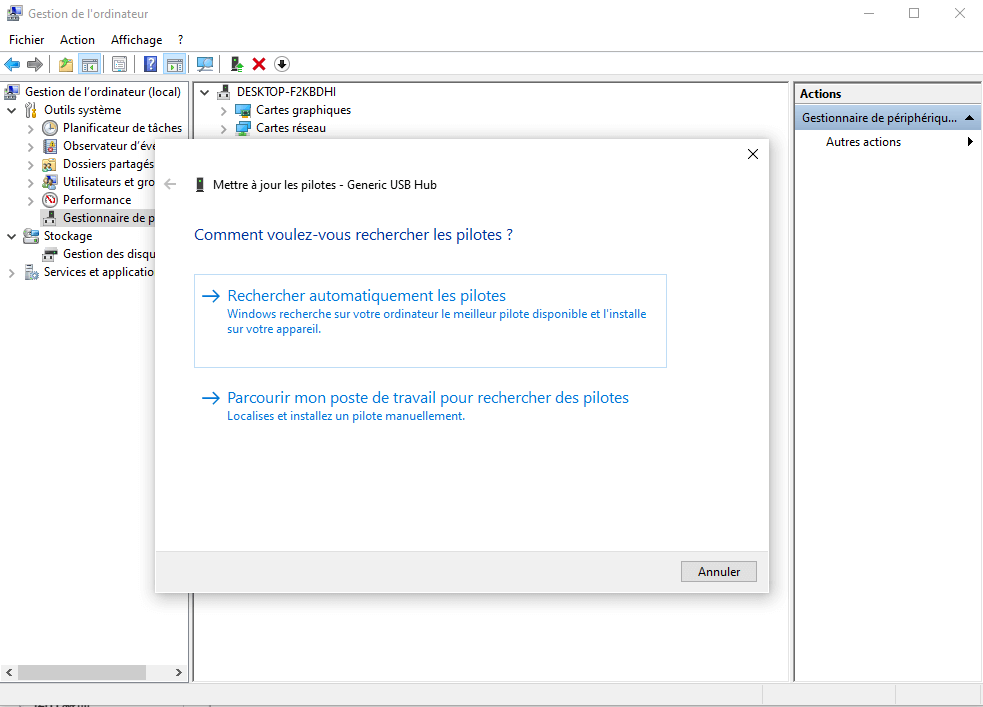Image resolution: width=983 pixels, height=707 pixels.
Task: Open the Affichage menu
Action: [x=136, y=40]
